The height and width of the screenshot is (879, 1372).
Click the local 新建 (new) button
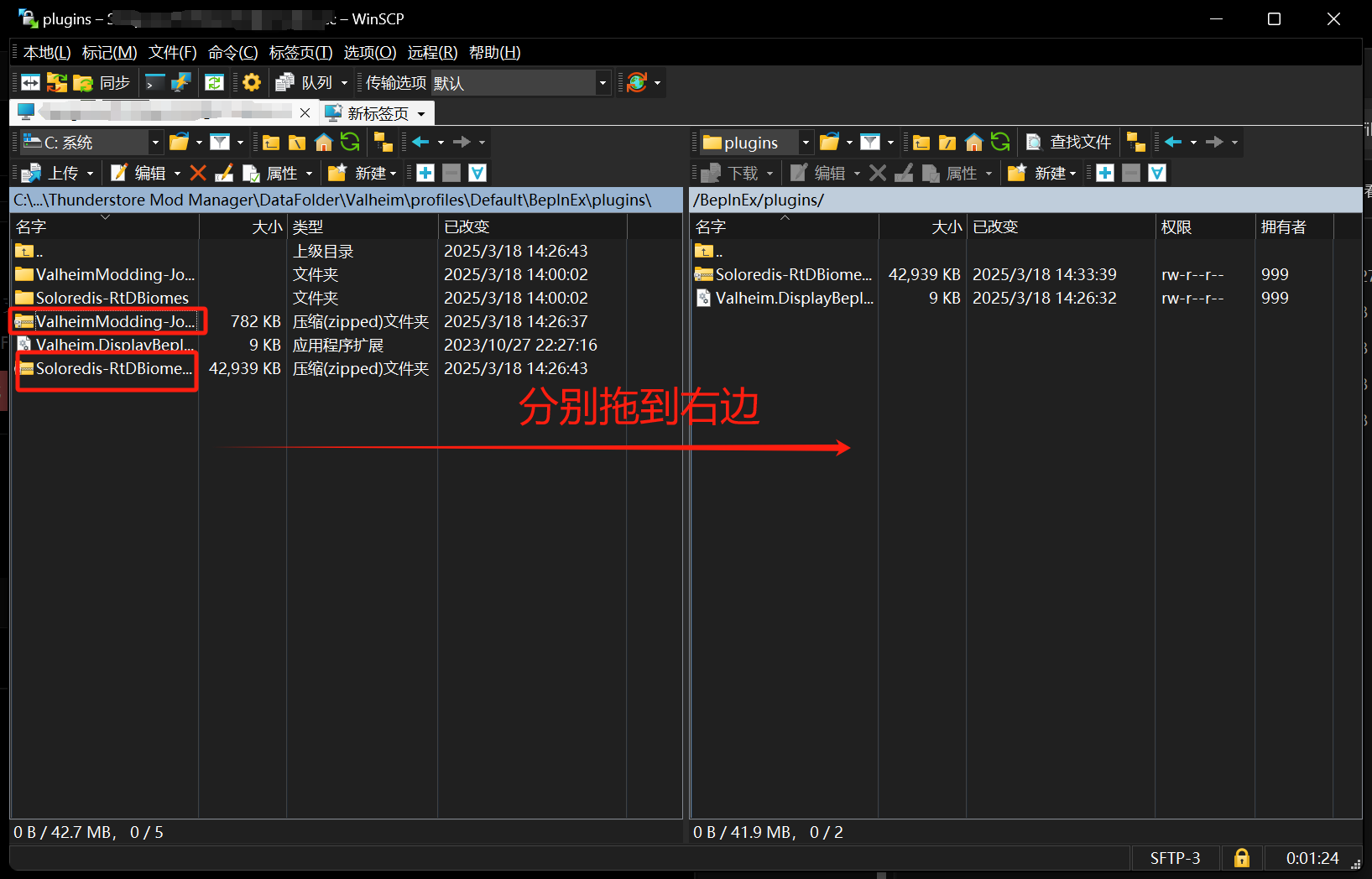362,173
